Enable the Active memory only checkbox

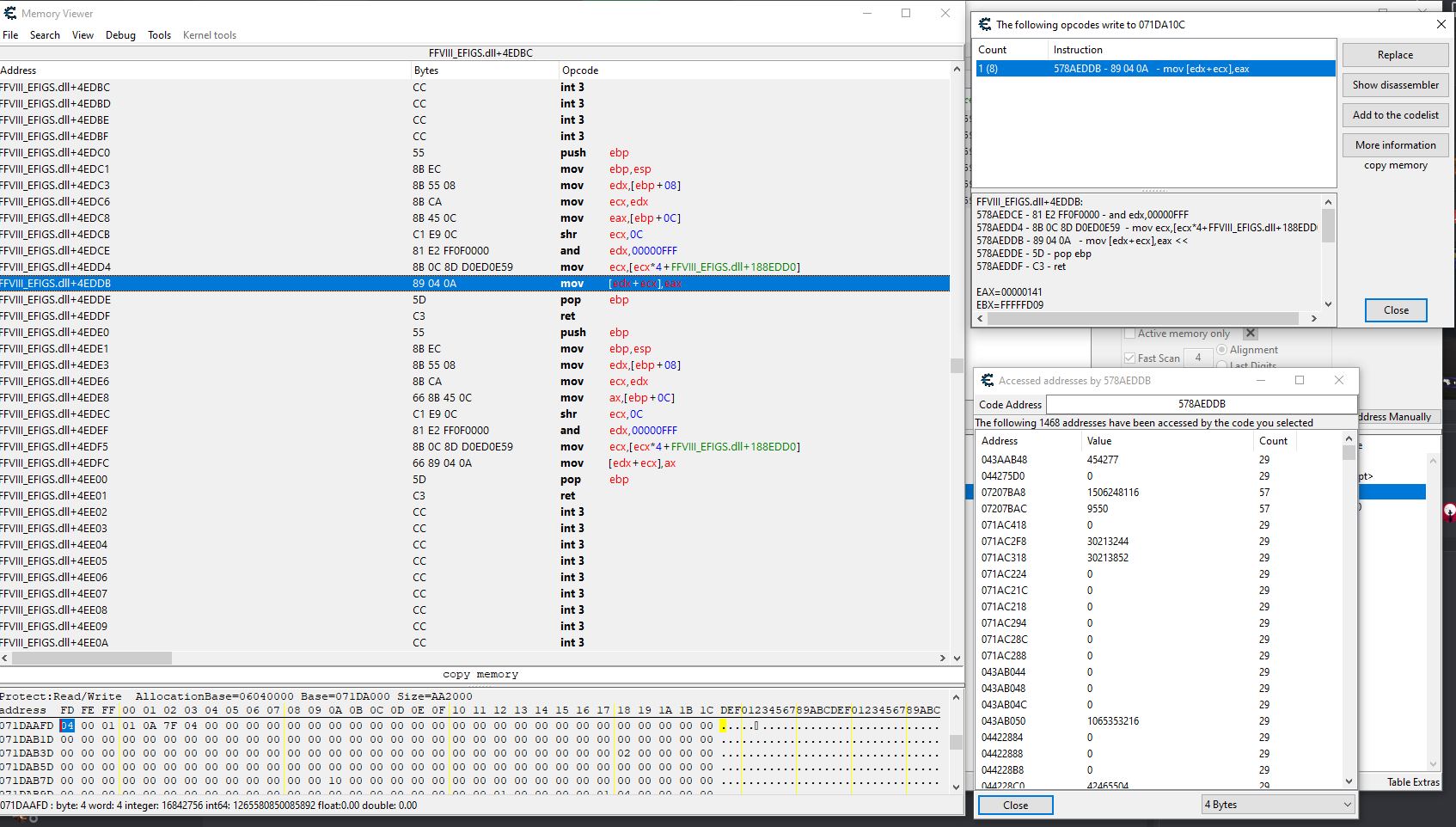coord(1129,334)
